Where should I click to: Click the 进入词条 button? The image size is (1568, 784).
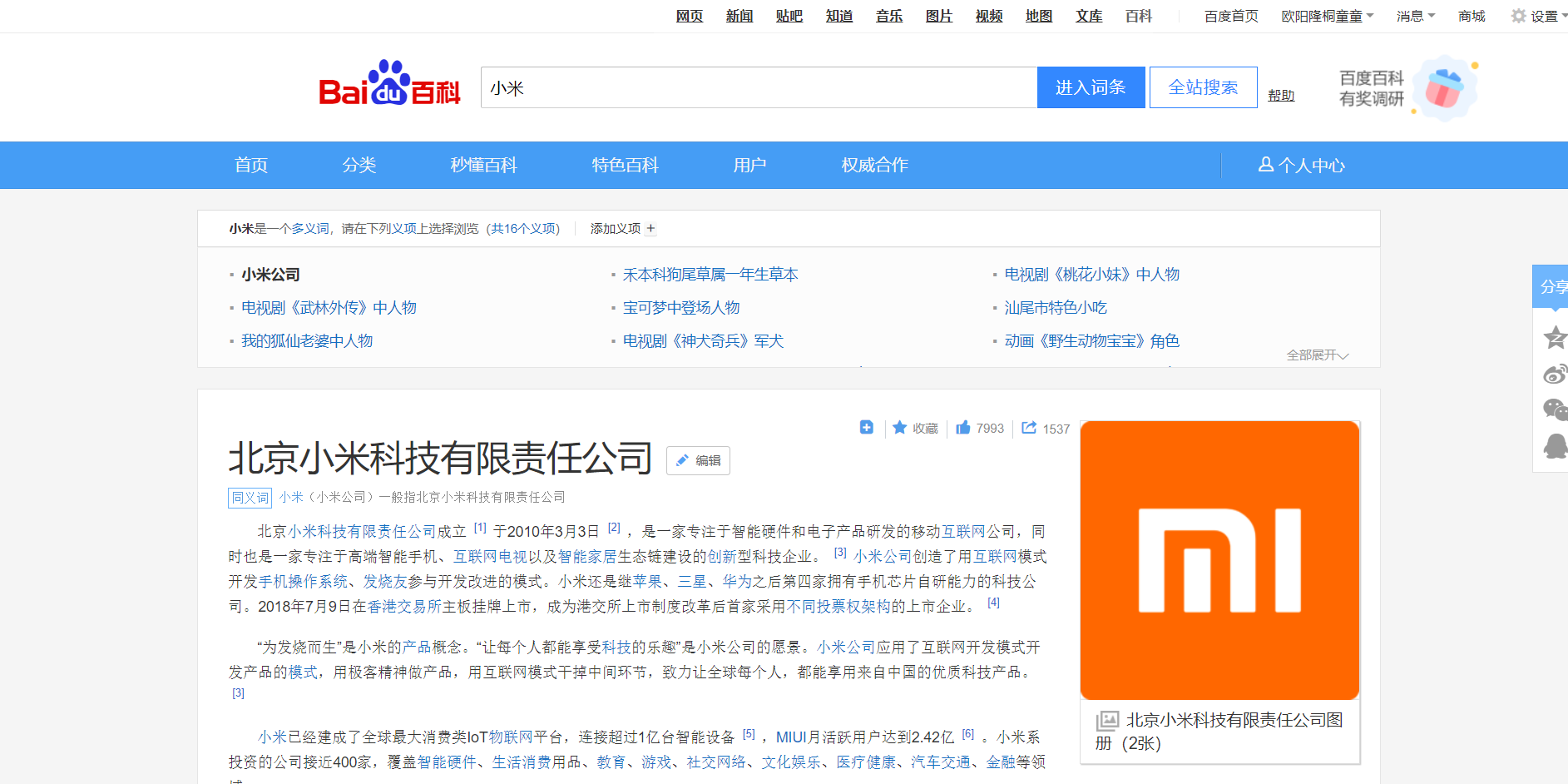(1091, 87)
